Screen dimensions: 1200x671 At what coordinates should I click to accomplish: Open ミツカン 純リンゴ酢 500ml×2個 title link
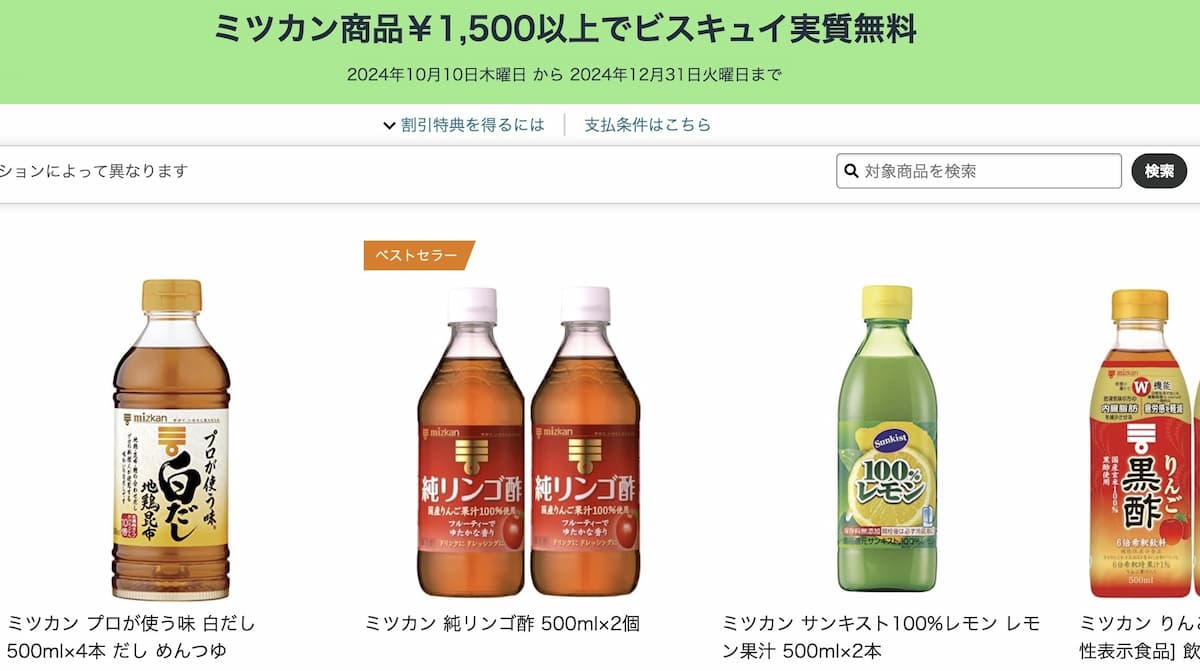(x=503, y=624)
